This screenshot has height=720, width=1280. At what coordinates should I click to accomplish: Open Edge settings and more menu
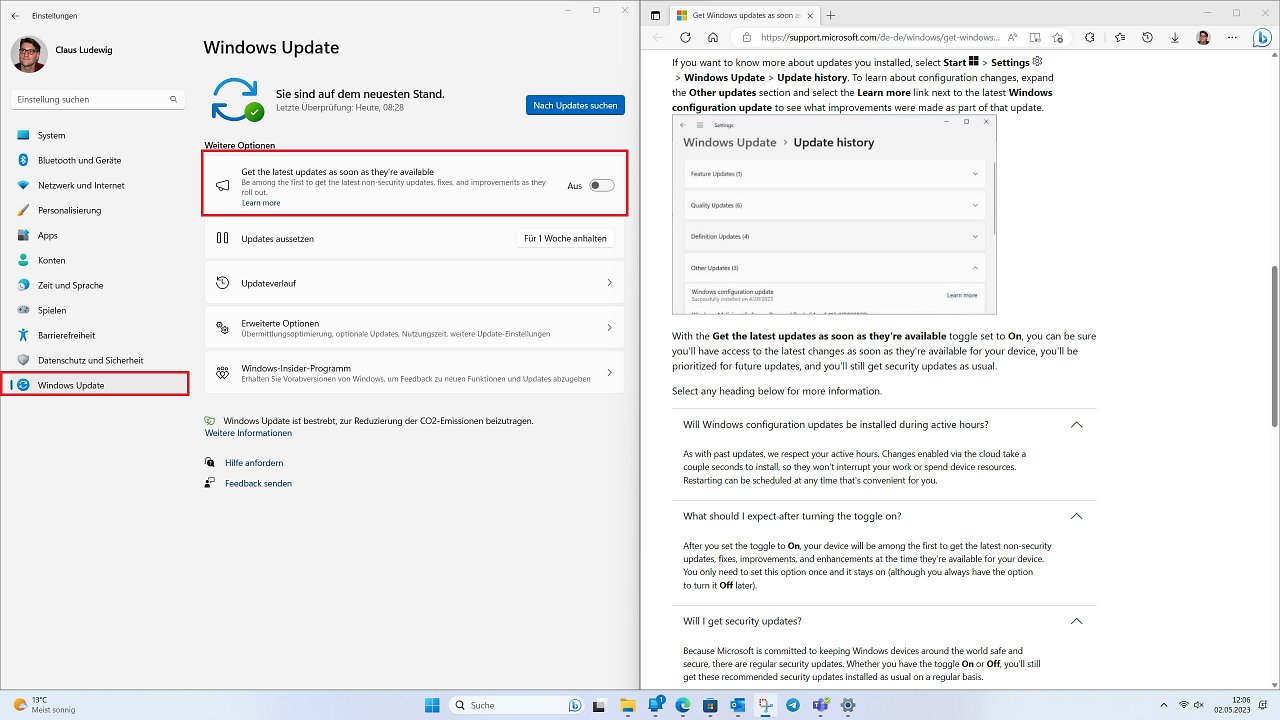pyautogui.click(x=1231, y=37)
